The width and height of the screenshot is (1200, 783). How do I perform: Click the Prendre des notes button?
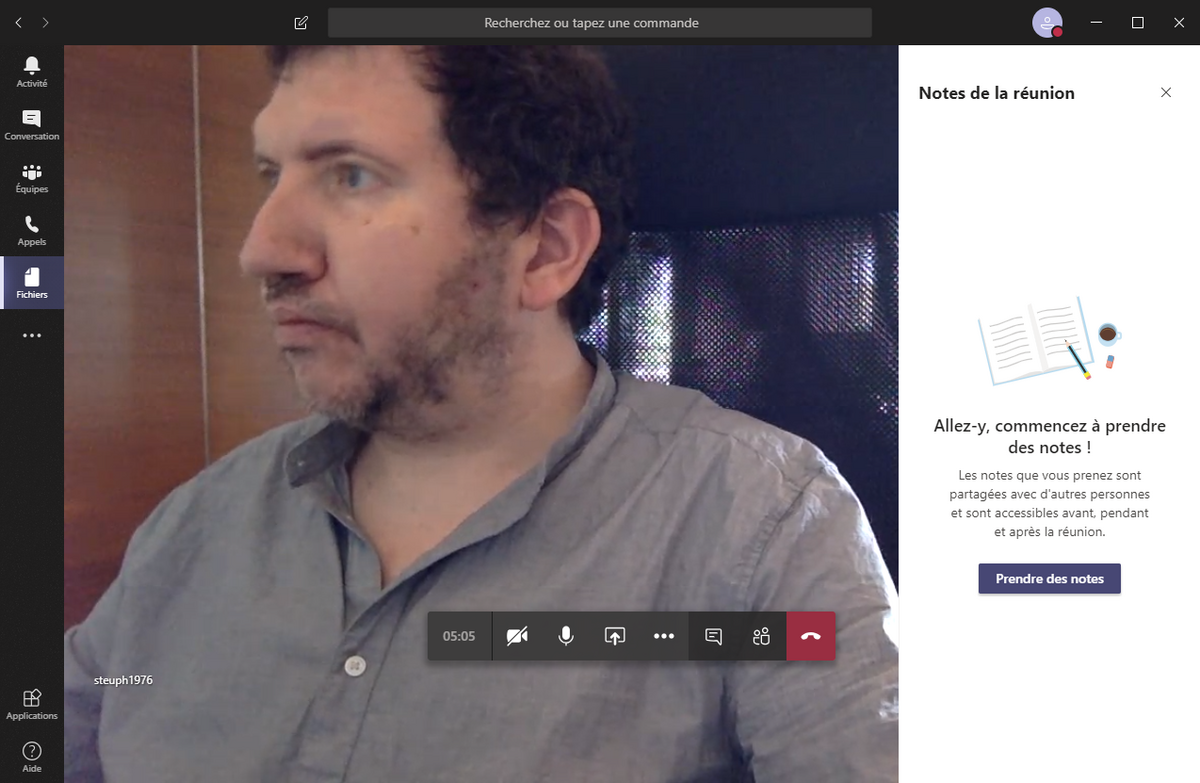pos(1049,579)
